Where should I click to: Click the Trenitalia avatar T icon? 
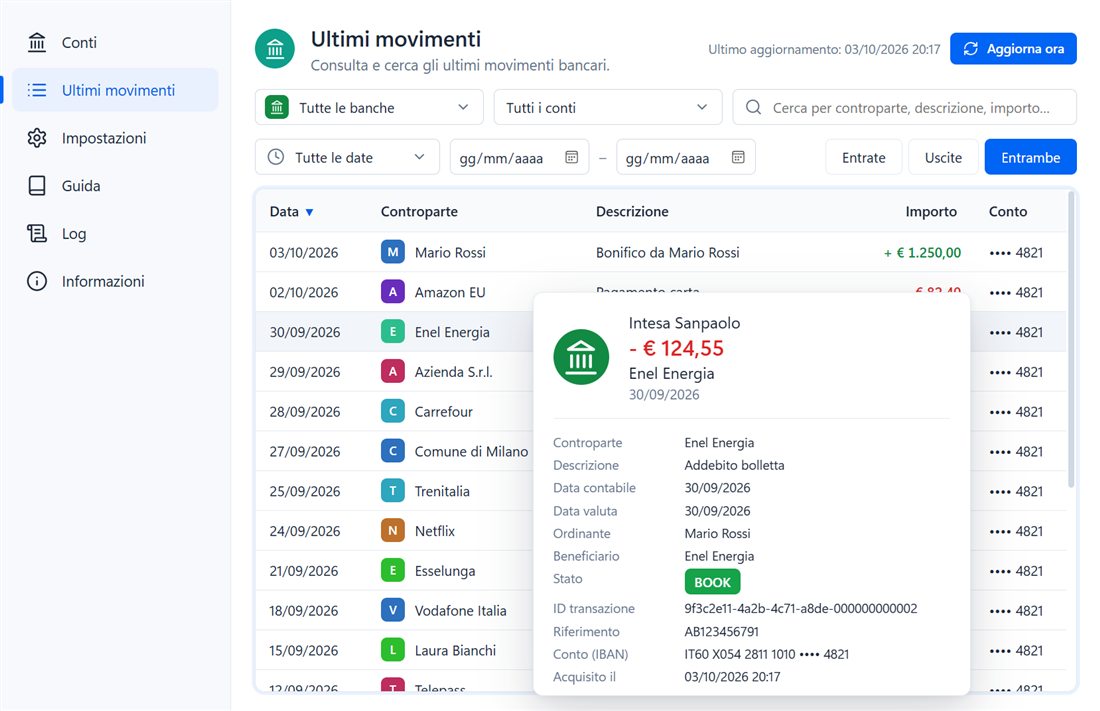(x=393, y=491)
